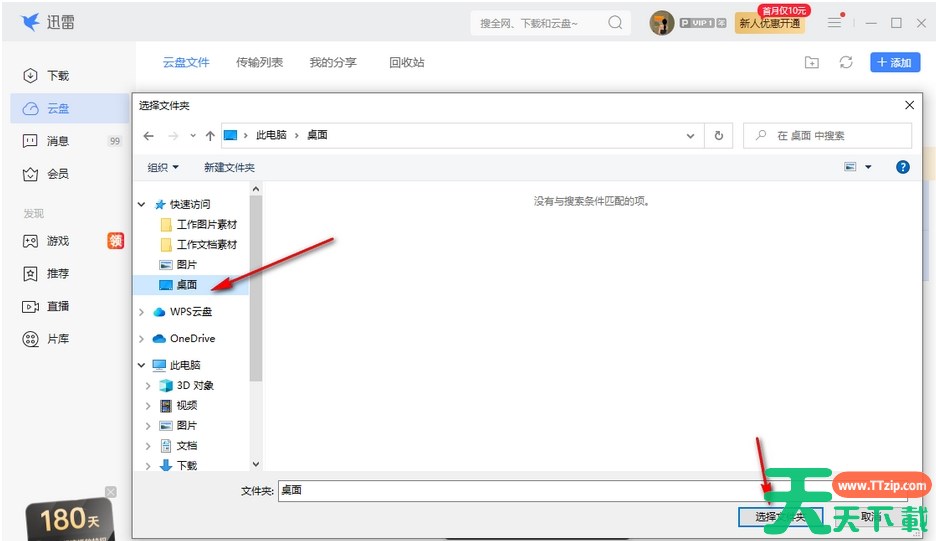Click the new folder icon in Xunlei toolbar
The image size is (936, 541).
coord(812,63)
